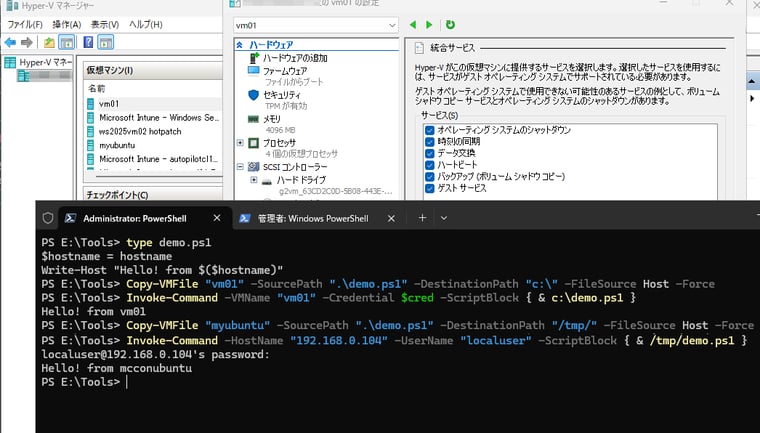This screenshot has width=760, height=433.
Task: Click the 仮想マシン(I) panel header
Action: pos(153,70)
